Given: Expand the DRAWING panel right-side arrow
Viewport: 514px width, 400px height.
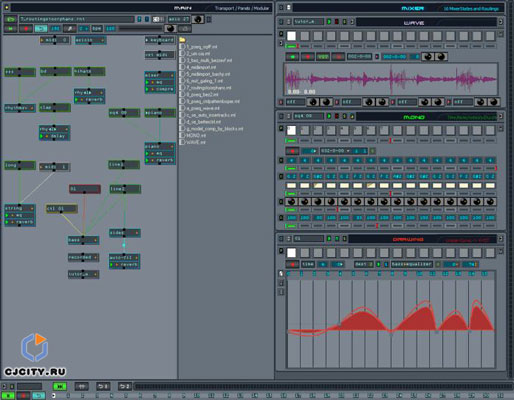Looking at the screenshot, I should tap(500, 239).
